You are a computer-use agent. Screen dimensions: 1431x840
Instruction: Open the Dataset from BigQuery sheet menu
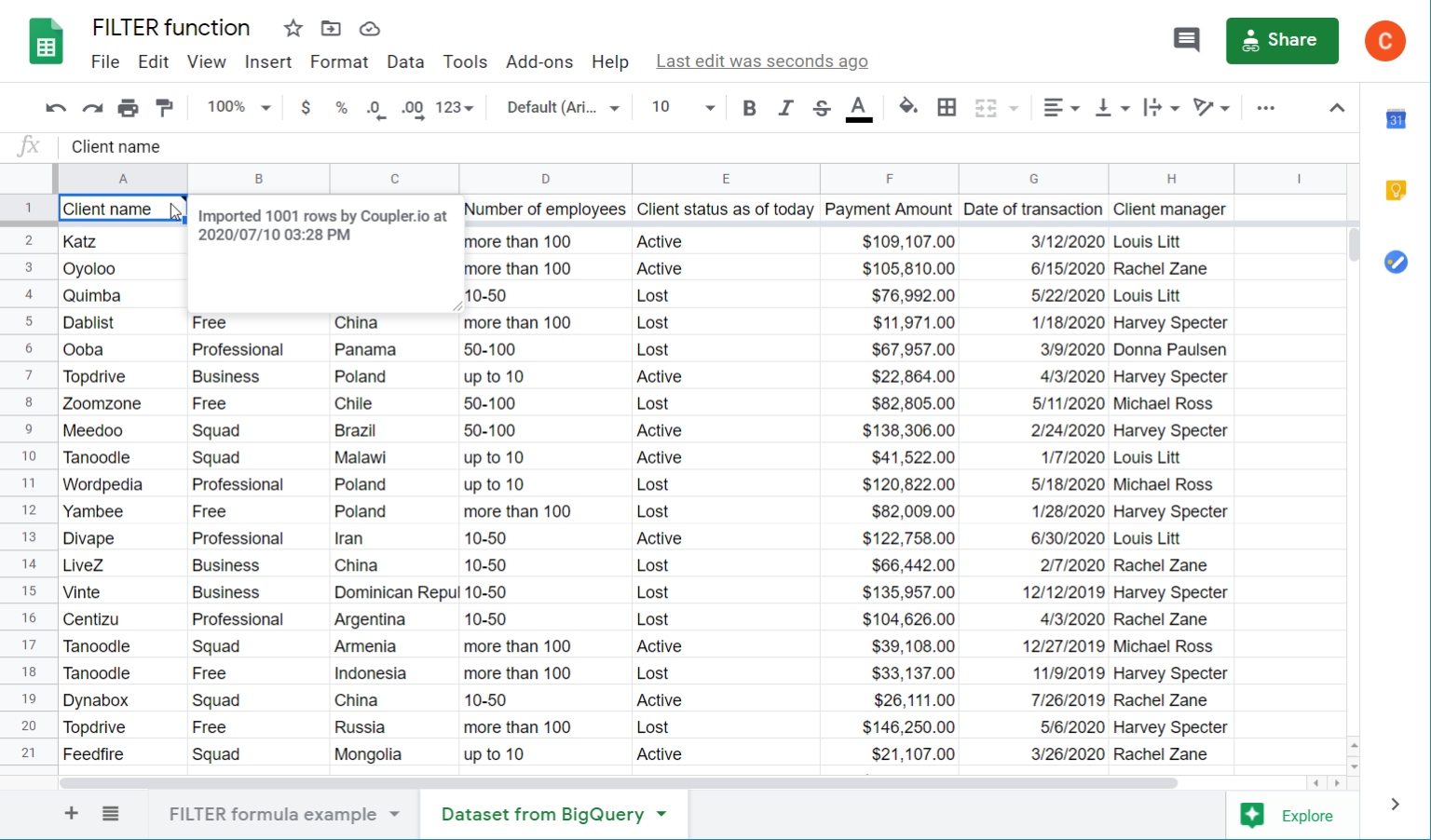click(x=662, y=814)
